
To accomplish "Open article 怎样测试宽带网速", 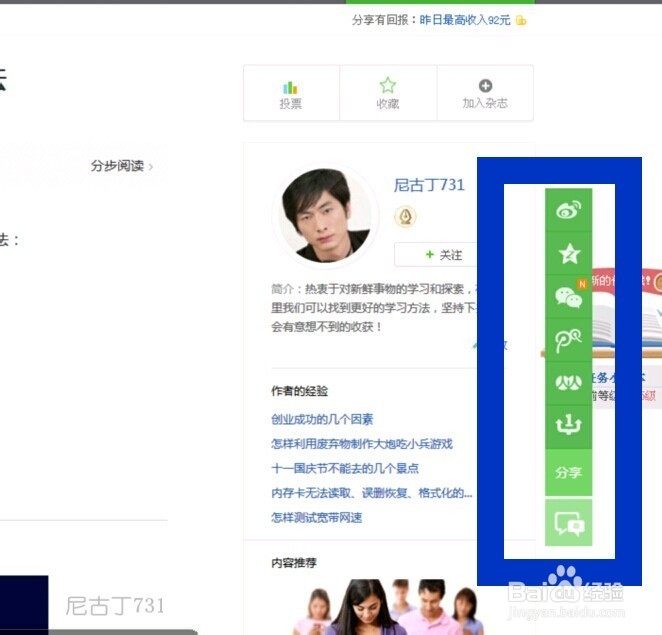I will (x=317, y=517).
